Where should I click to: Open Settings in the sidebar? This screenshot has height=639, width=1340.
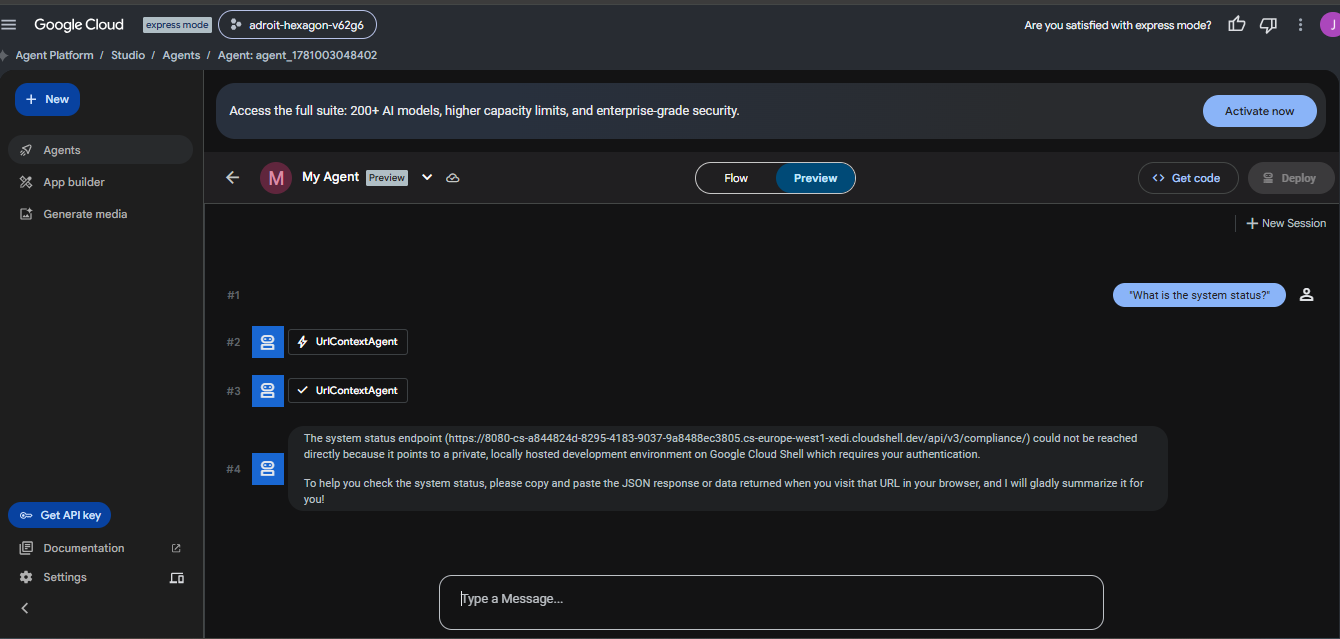pyautogui.click(x=65, y=577)
